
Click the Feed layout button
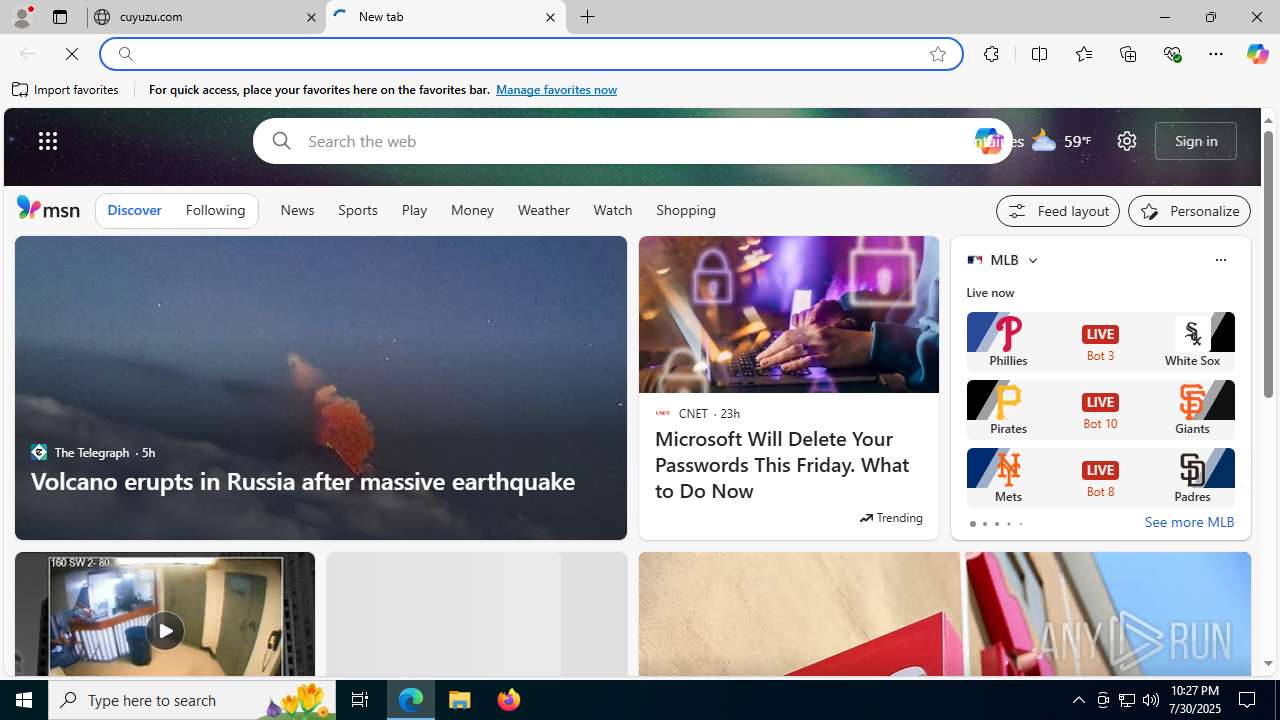coord(1058,211)
